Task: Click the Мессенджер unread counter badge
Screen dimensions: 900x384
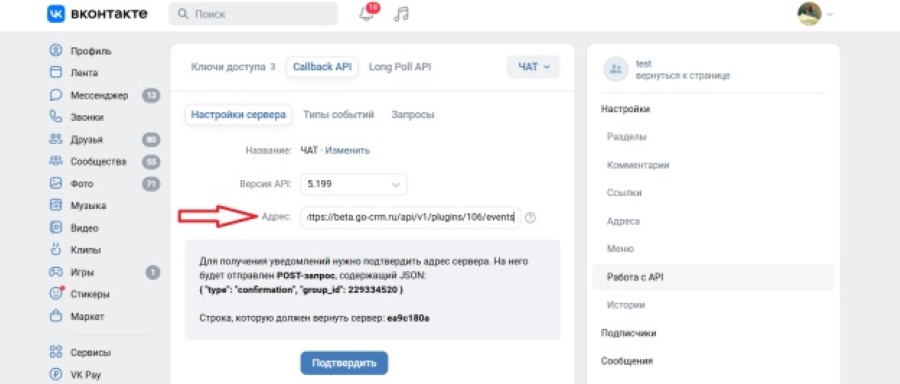Action: (x=151, y=95)
